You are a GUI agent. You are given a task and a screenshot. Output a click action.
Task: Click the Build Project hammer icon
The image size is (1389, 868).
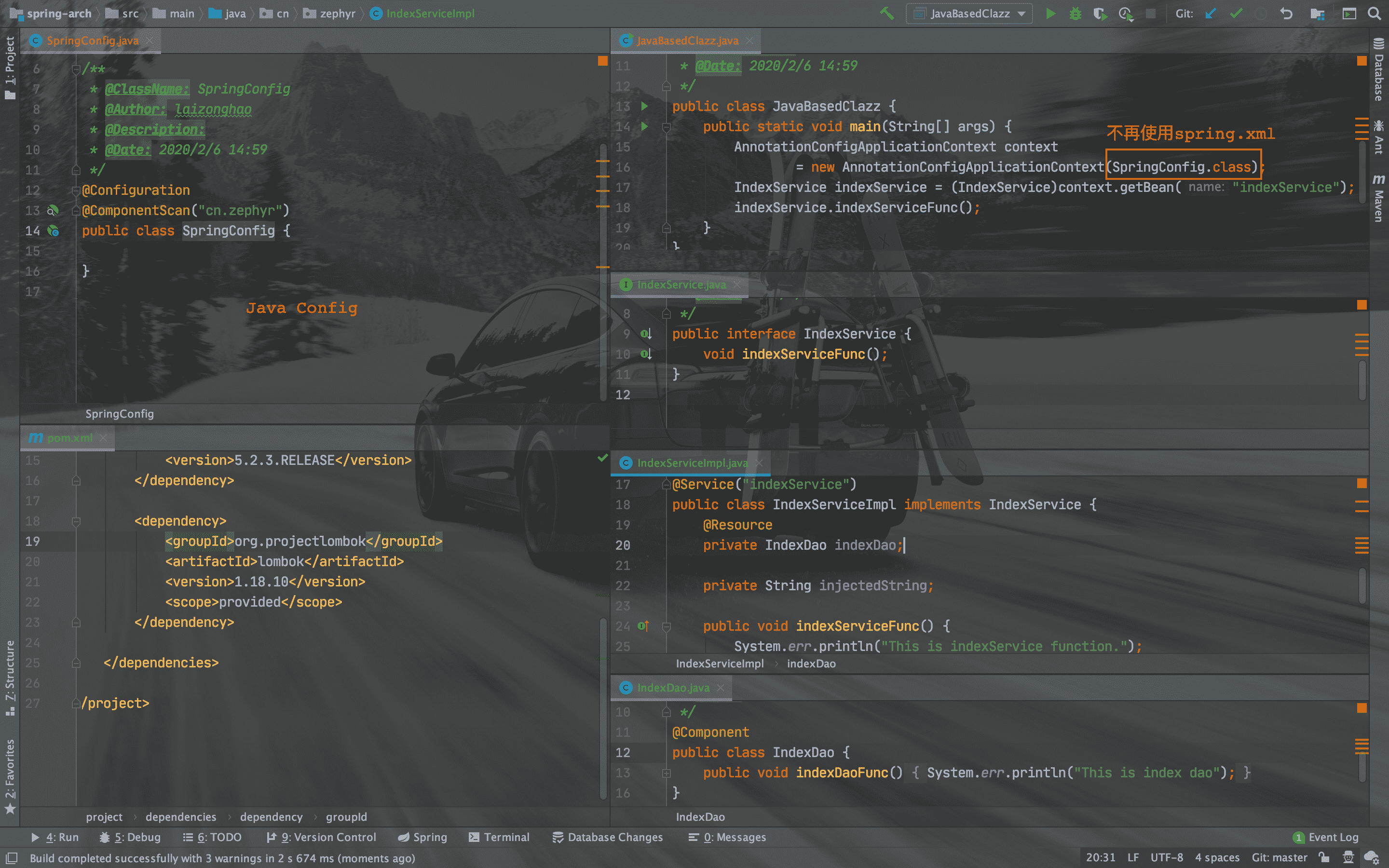pyautogui.click(x=887, y=13)
